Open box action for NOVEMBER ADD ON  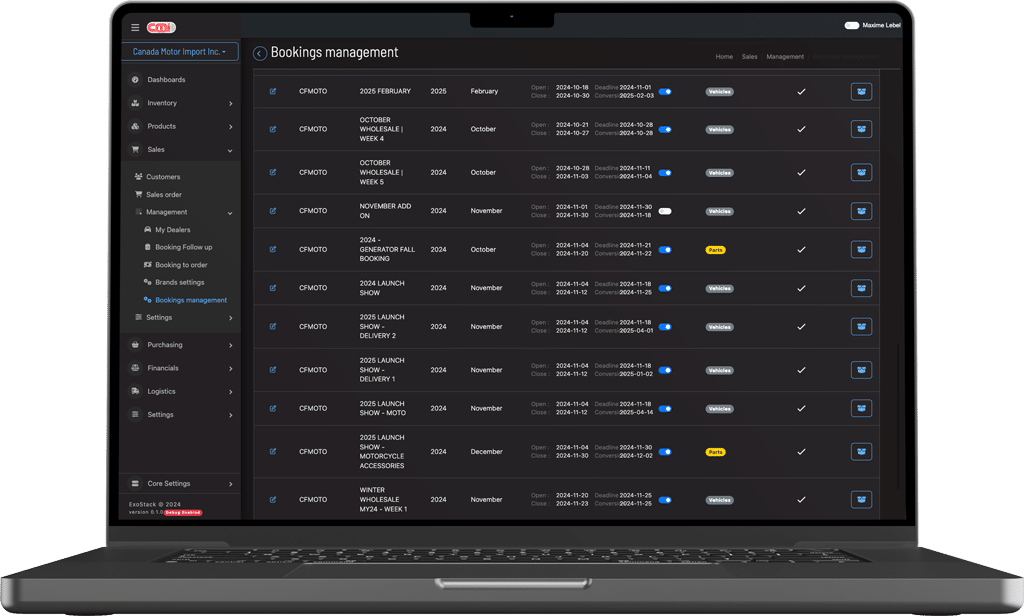click(x=861, y=211)
